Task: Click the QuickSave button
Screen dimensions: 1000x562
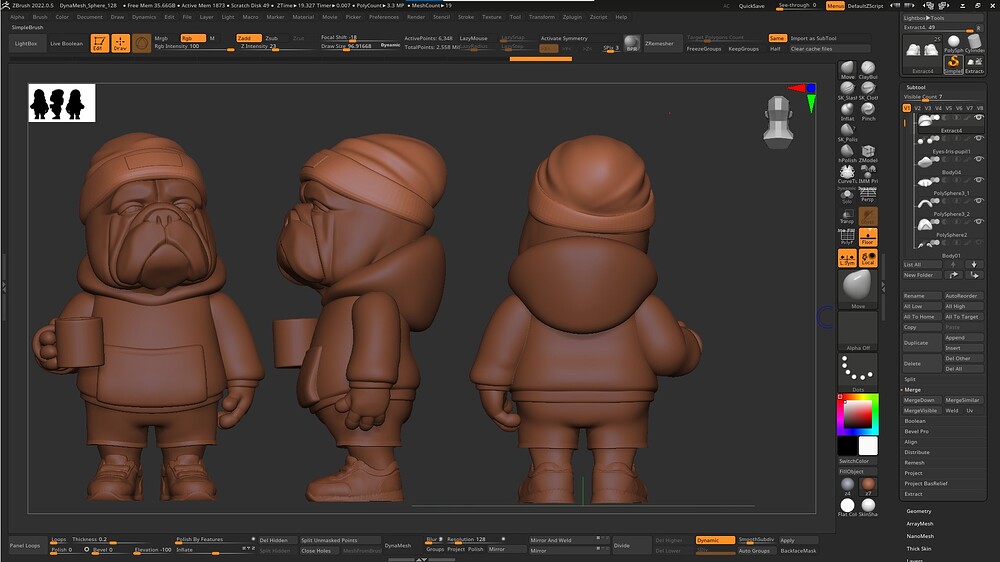Action: (x=751, y=6)
